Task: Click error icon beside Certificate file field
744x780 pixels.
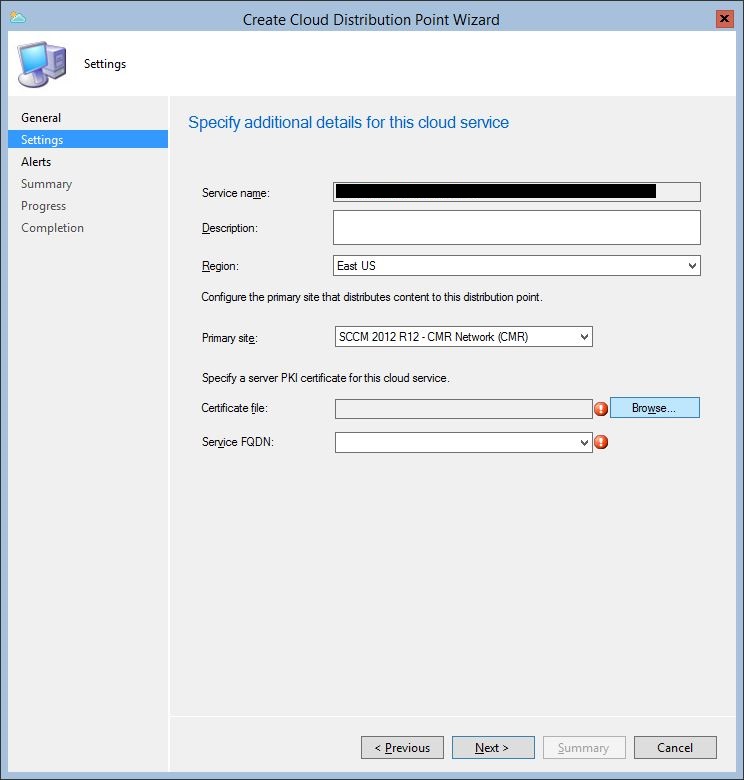Action: coord(601,408)
